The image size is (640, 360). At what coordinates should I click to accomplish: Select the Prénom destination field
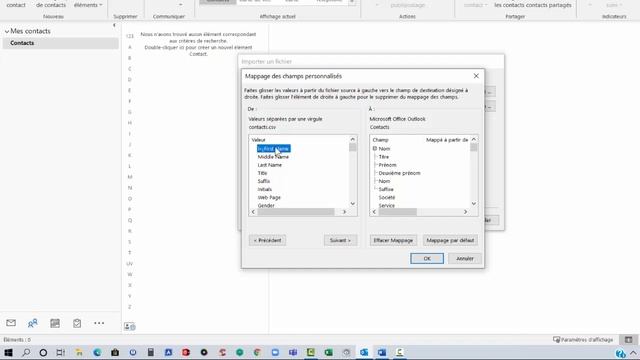point(387,165)
